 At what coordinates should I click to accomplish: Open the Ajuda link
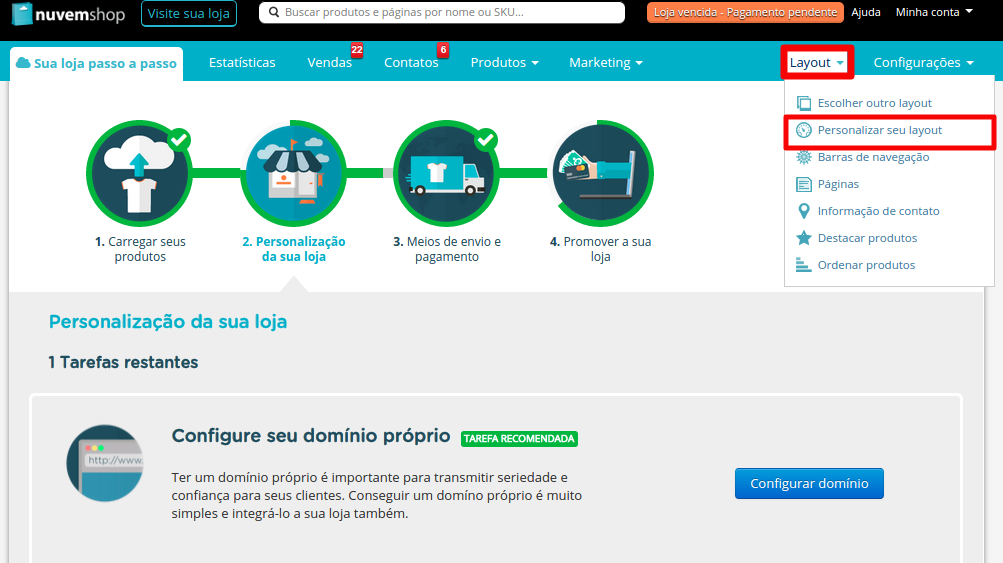[865, 12]
